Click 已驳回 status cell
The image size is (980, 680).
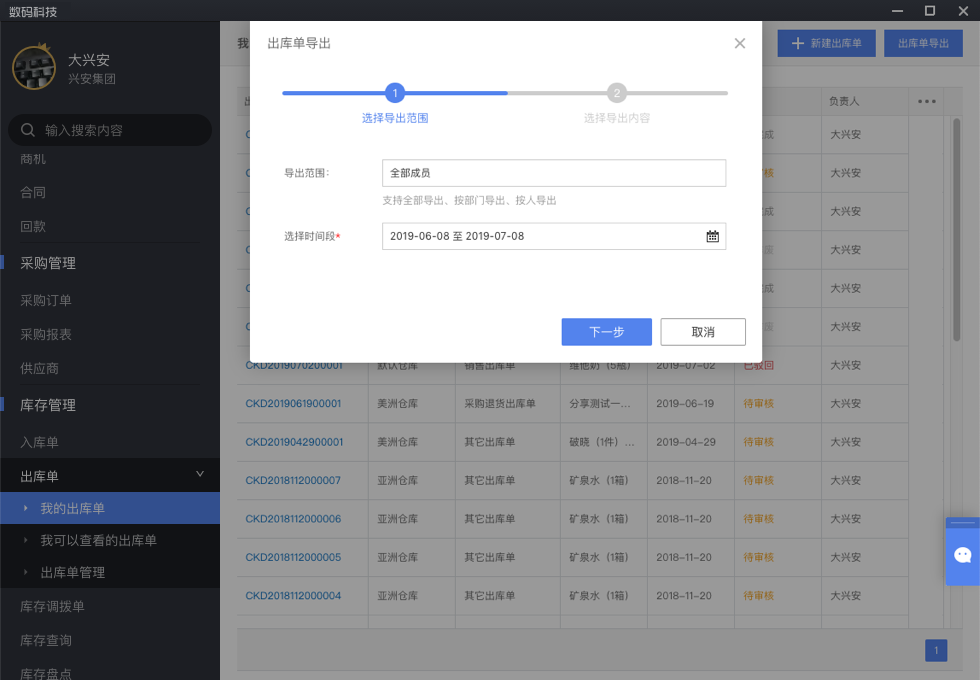point(759,365)
